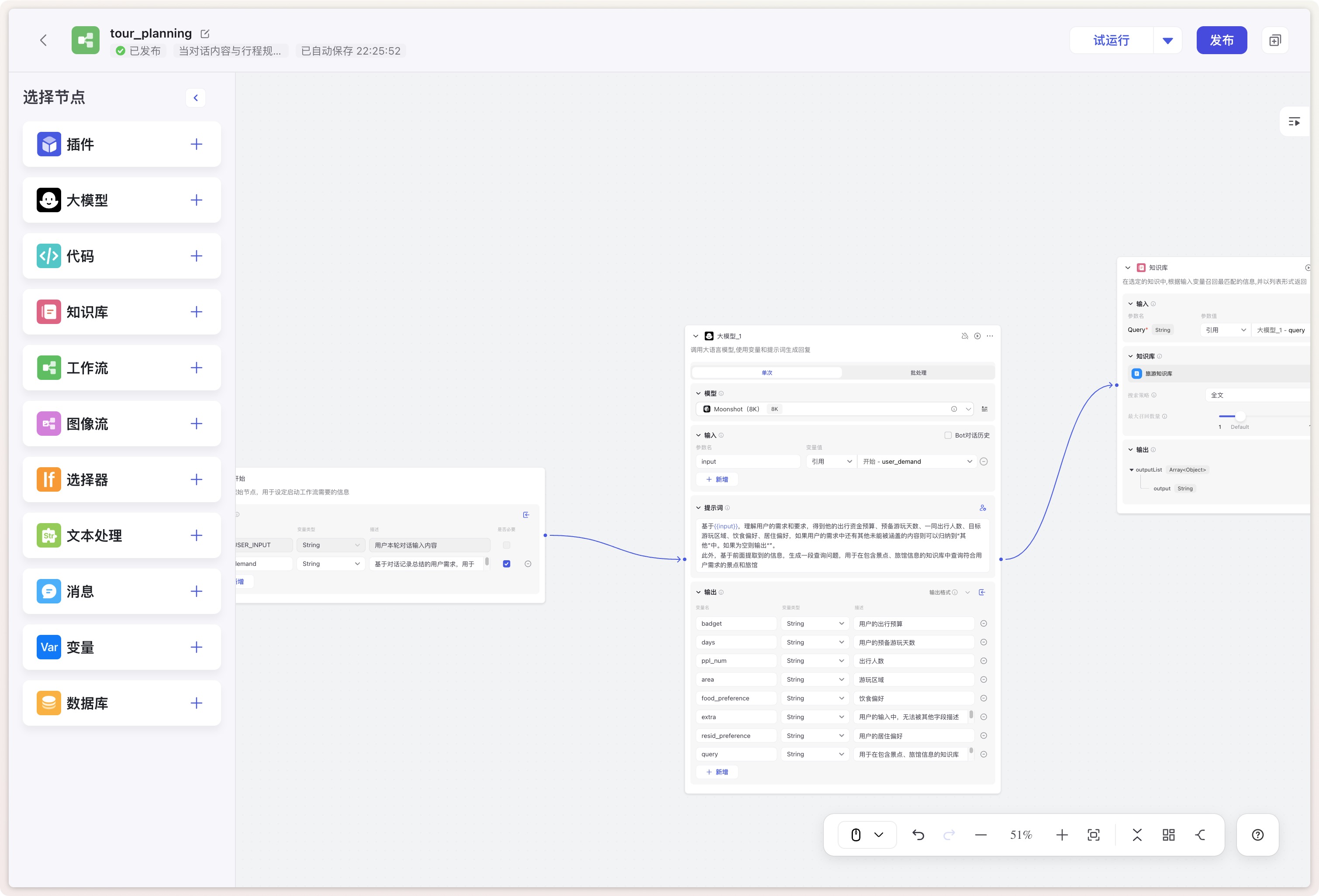
Task: Switch to the 批处理 tab
Action: (x=918, y=373)
